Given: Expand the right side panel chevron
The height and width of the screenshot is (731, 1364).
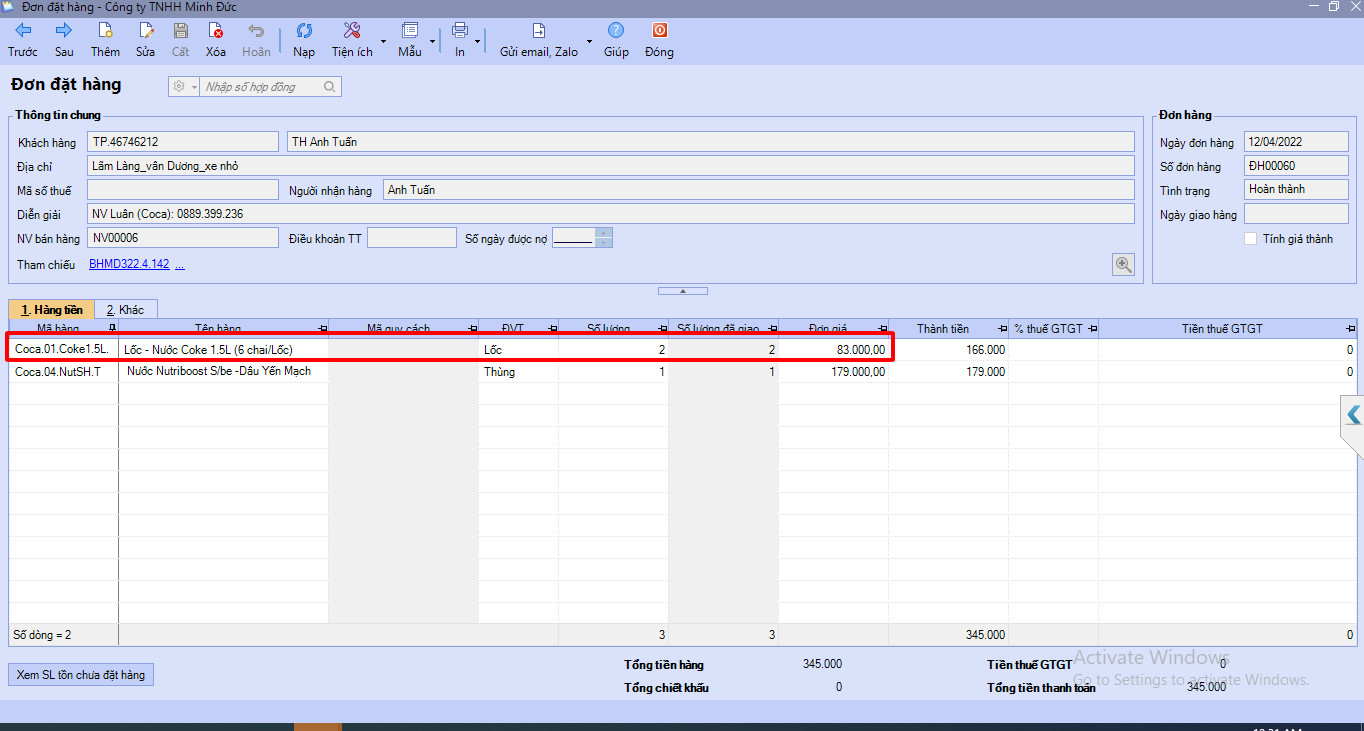Looking at the screenshot, I should click(x=1353, y=415).
